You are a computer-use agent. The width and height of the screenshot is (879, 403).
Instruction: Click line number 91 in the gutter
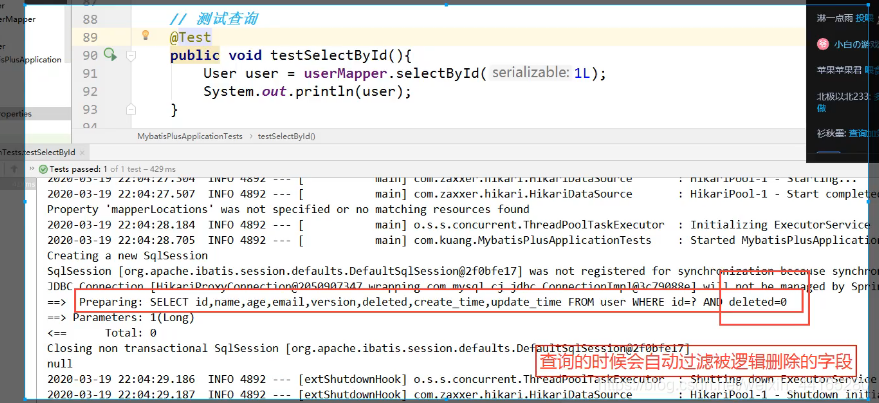pyautogui.click(x=90, y=73)
